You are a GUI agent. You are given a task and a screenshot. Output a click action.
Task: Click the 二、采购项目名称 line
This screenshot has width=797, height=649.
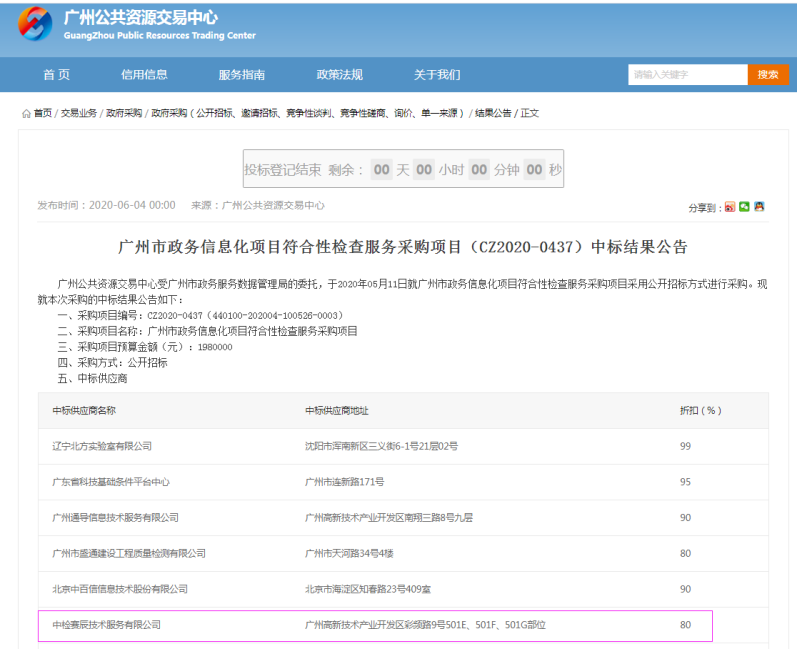pos(207,331)
